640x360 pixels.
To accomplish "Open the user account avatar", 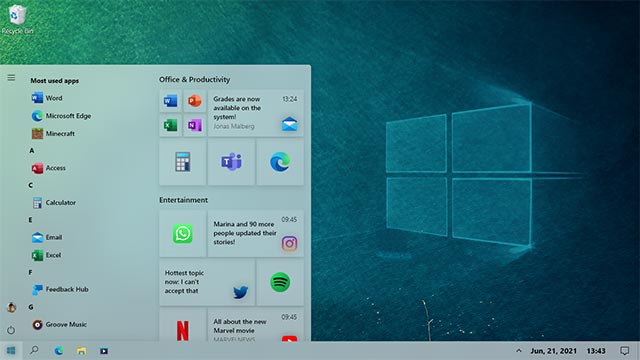I will point(11,308).
